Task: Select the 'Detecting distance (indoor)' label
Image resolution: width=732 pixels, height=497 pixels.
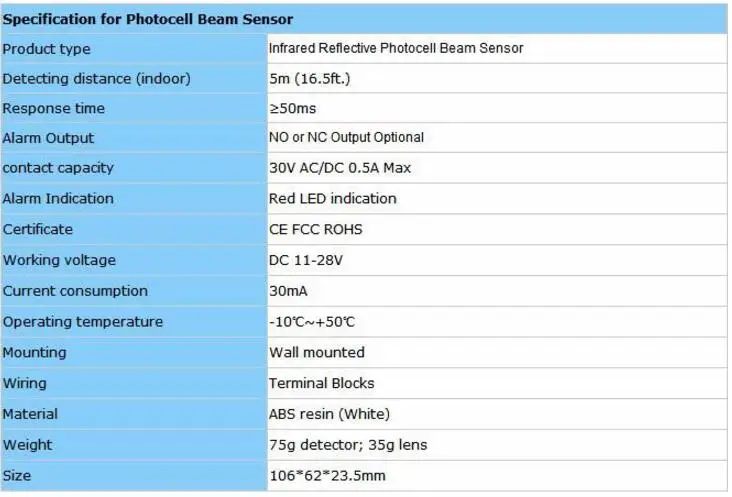Action: point(96,78)
